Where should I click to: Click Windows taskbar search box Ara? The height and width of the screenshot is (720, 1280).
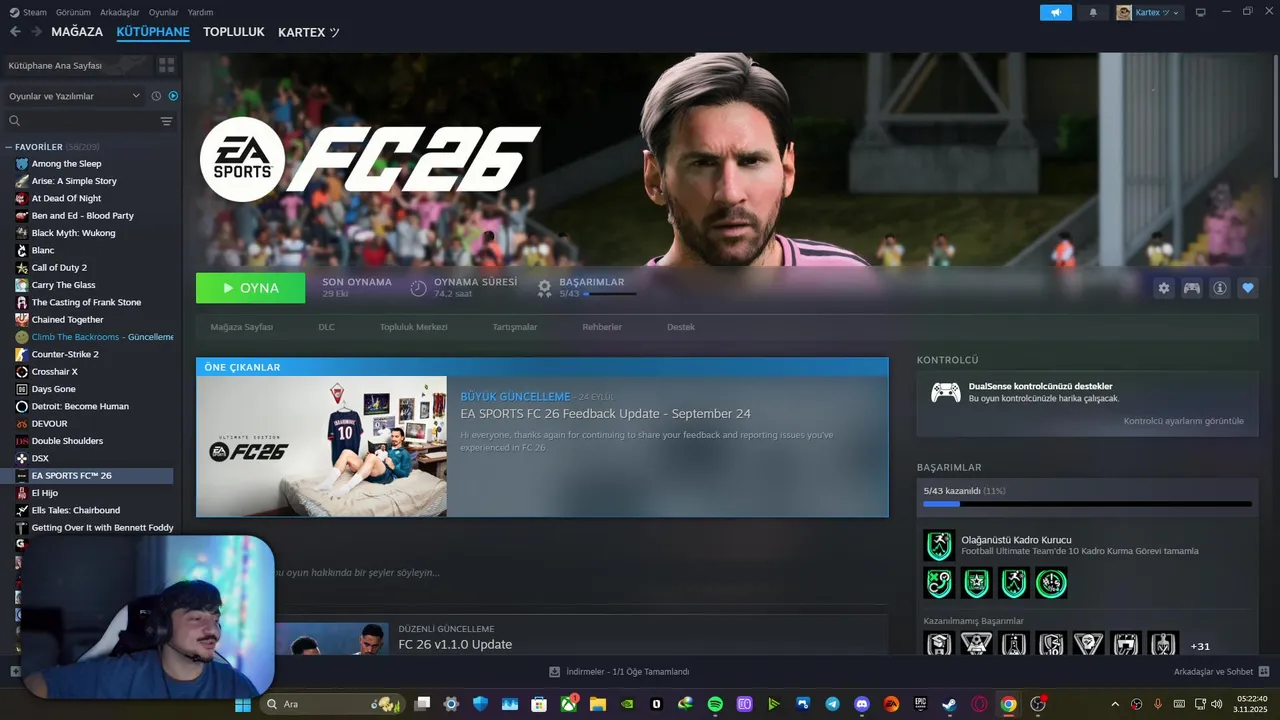pyautogui.click(x=331, y=704)
